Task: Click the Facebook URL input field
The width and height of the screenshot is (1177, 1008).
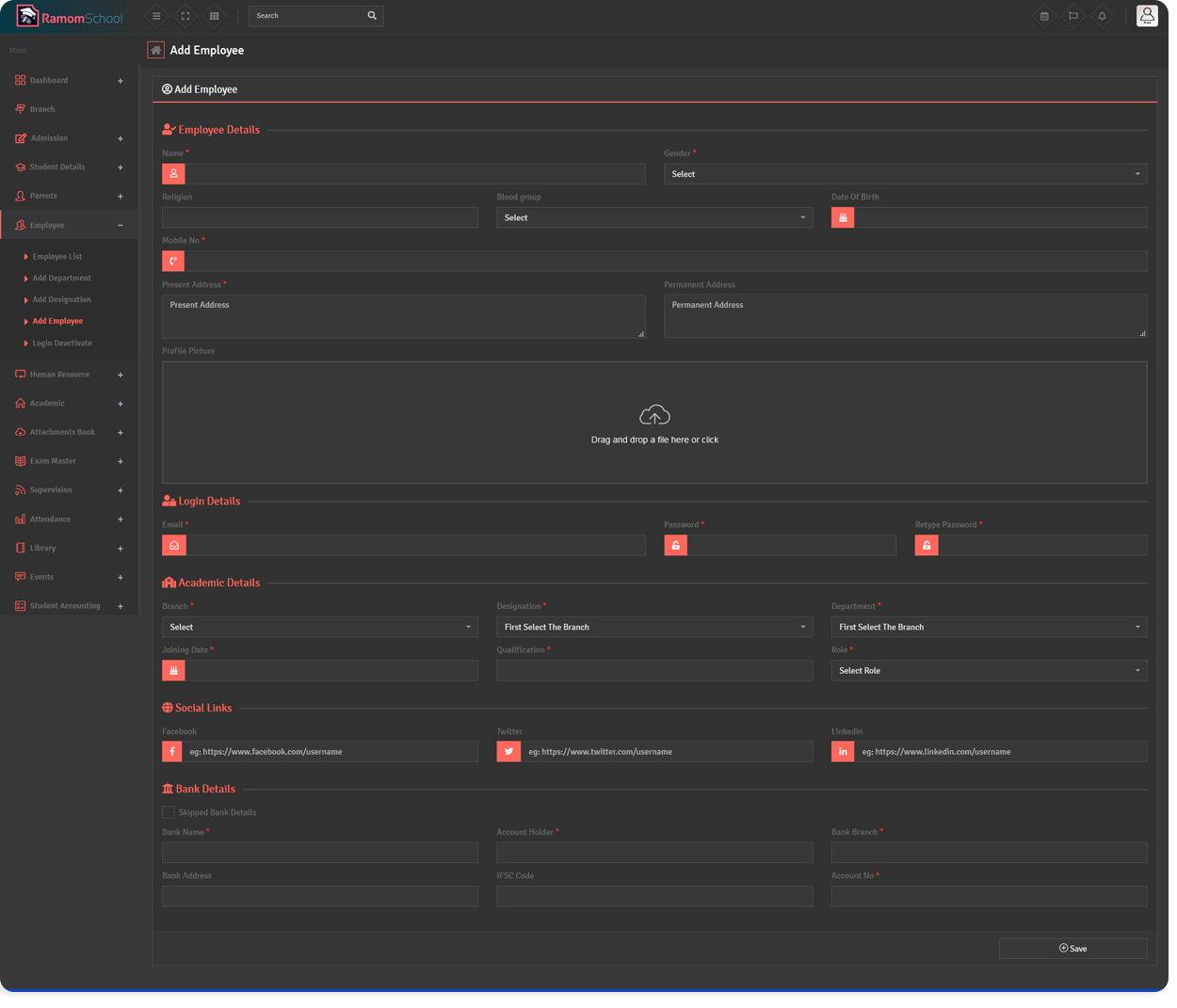Action: pos(331,752)
